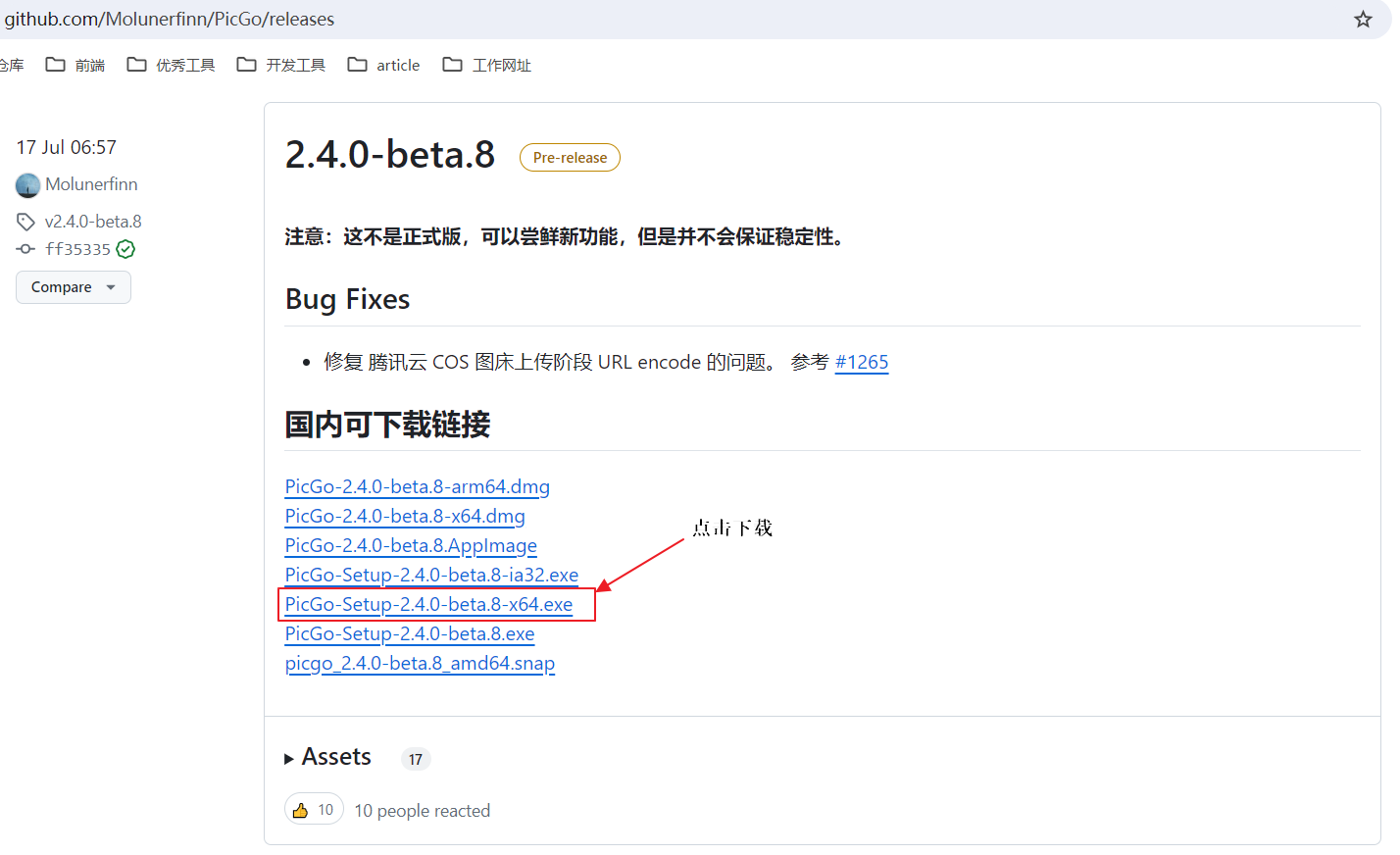Click the thumbs up reaction icon
1400x855 pixels.
pyautogui.click(x=300, y=810)
